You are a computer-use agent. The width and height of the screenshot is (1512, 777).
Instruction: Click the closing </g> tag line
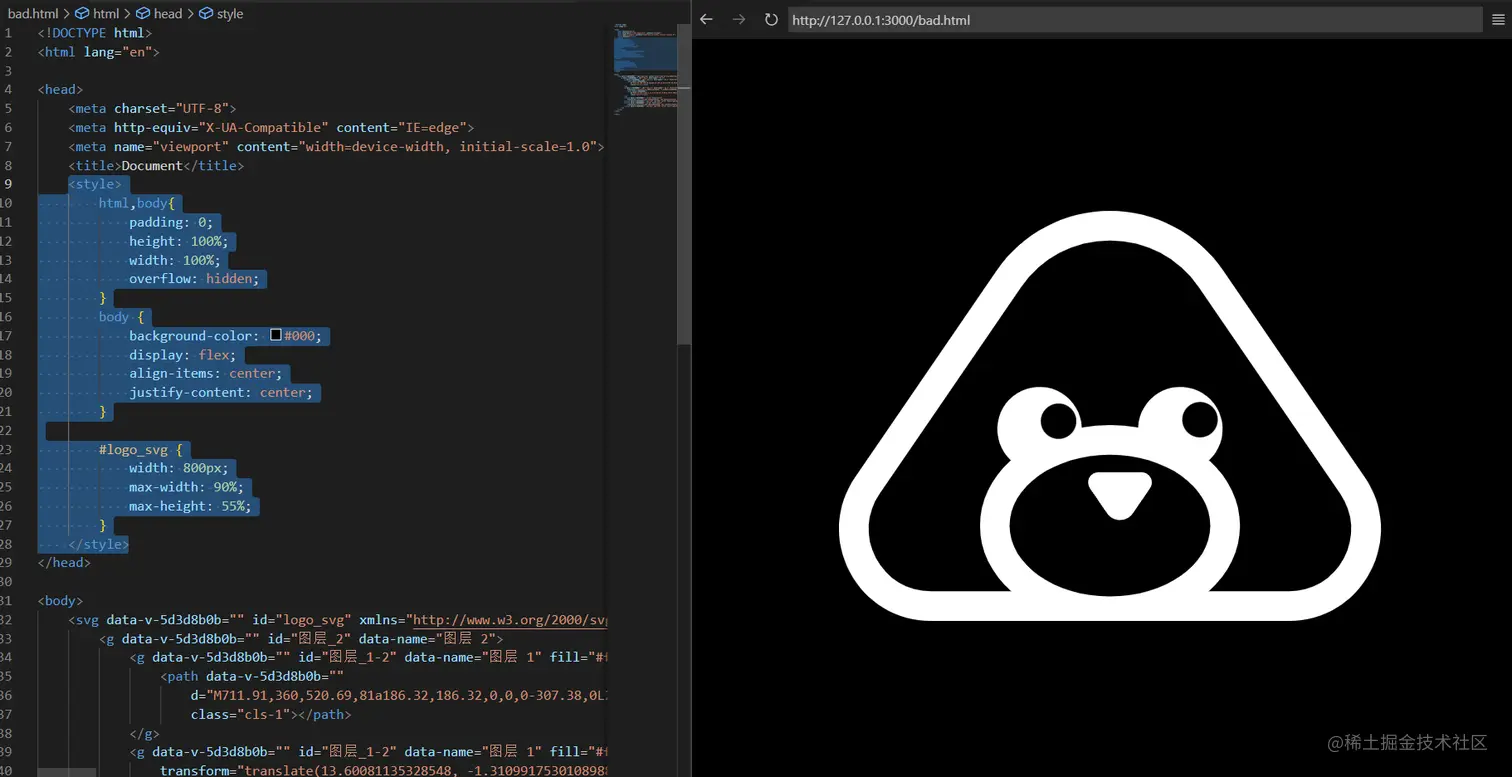(x=144, y=733)
